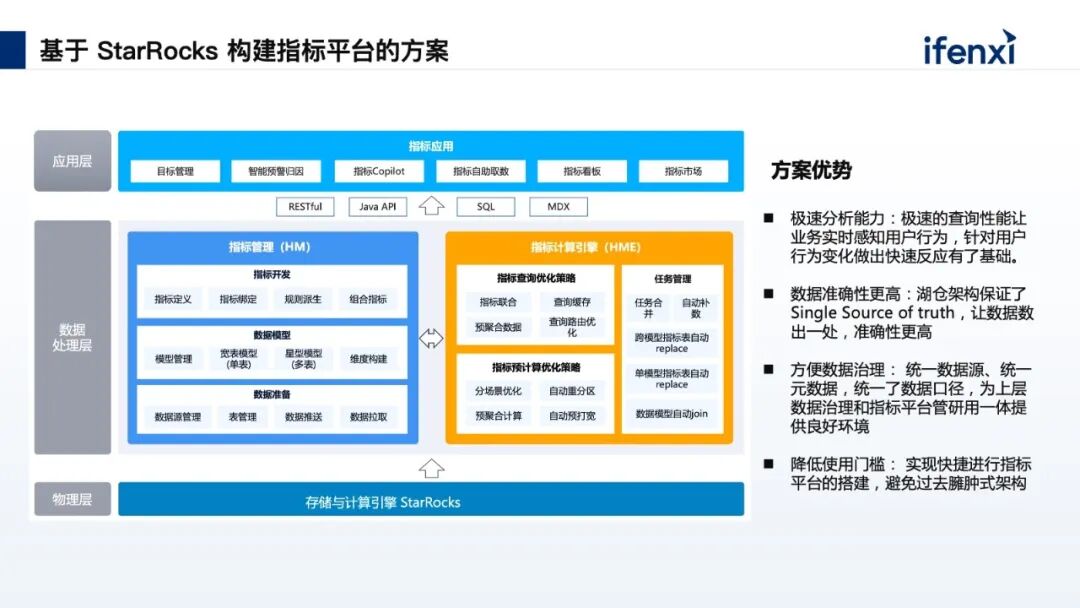1080x608 pixels.
Task: Select the 跨模型指标表自动 replace box
Action: click(x=672, y=343)
